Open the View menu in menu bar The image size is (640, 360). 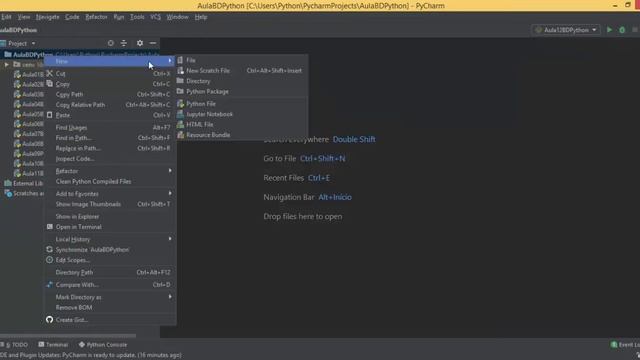pos(24,17)
